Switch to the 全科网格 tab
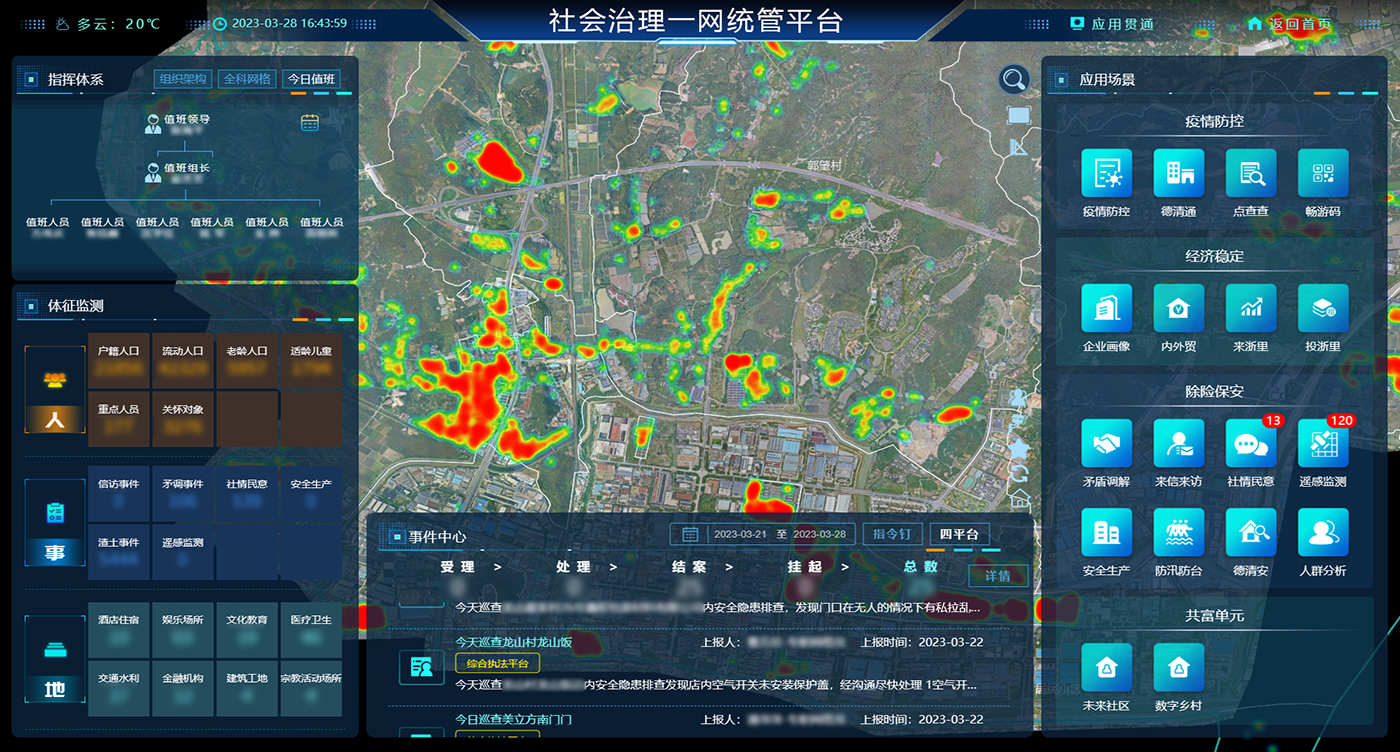 [x=246, y=79]
